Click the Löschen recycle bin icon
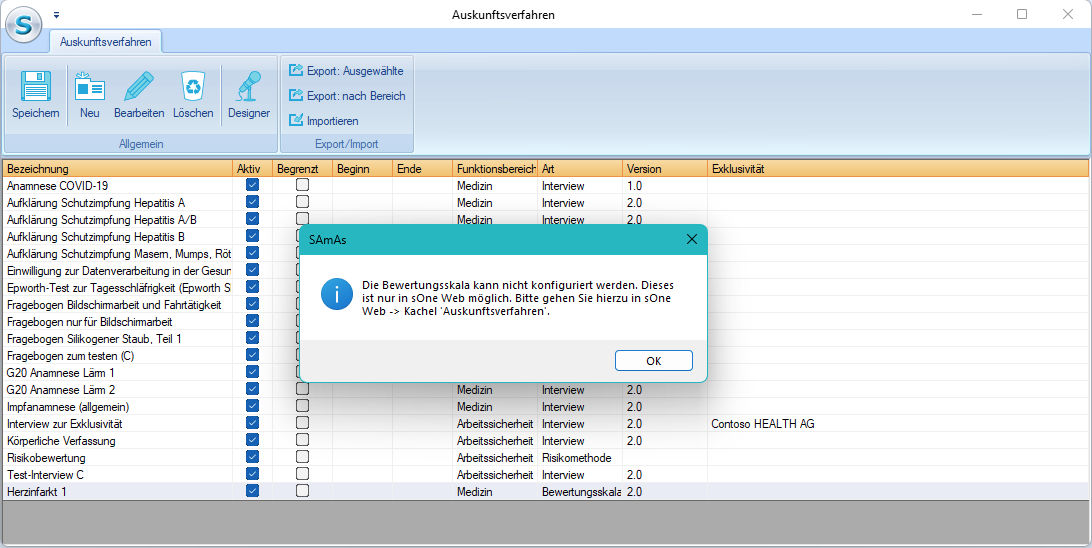Screen dimensions: 1092x548 (x=193, y=86)
